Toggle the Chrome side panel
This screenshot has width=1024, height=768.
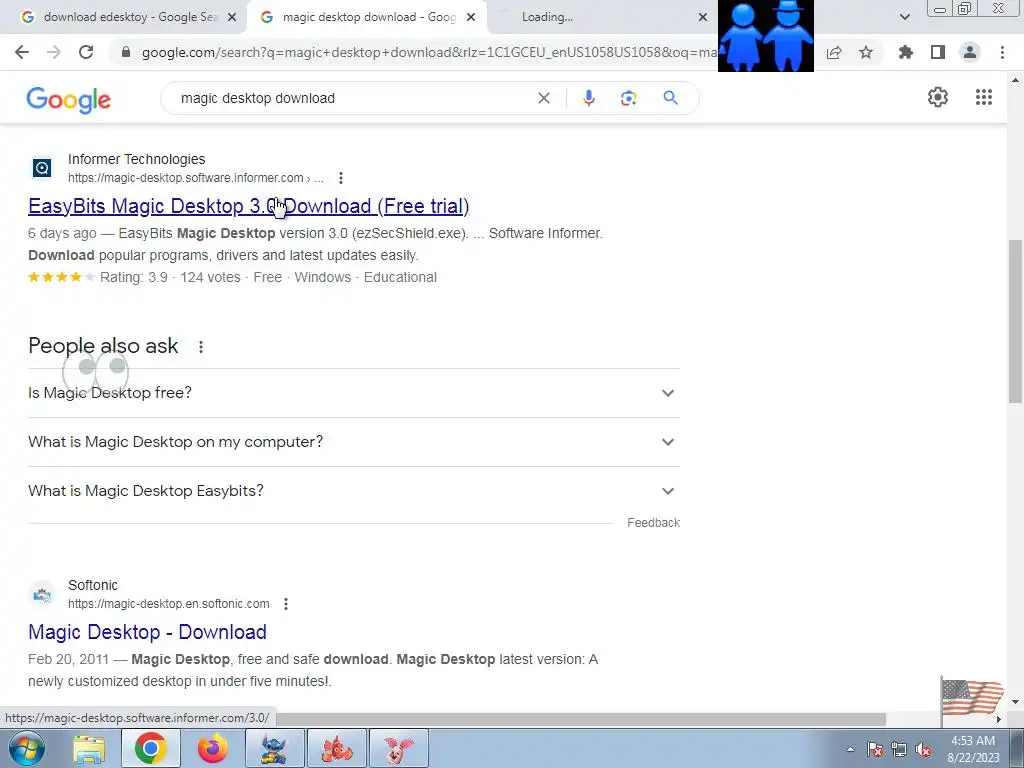(938, 52)
